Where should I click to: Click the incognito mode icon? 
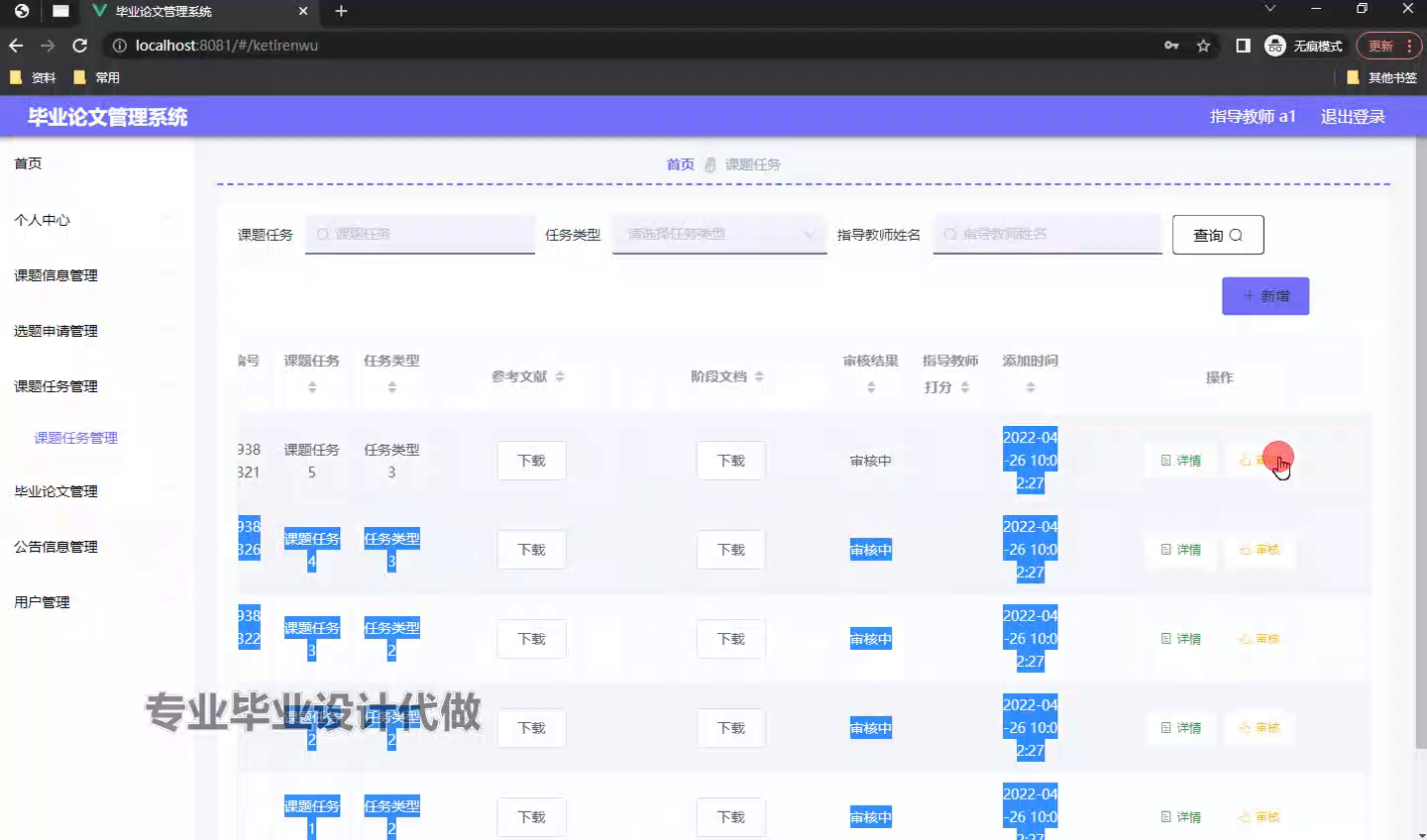1275,46
